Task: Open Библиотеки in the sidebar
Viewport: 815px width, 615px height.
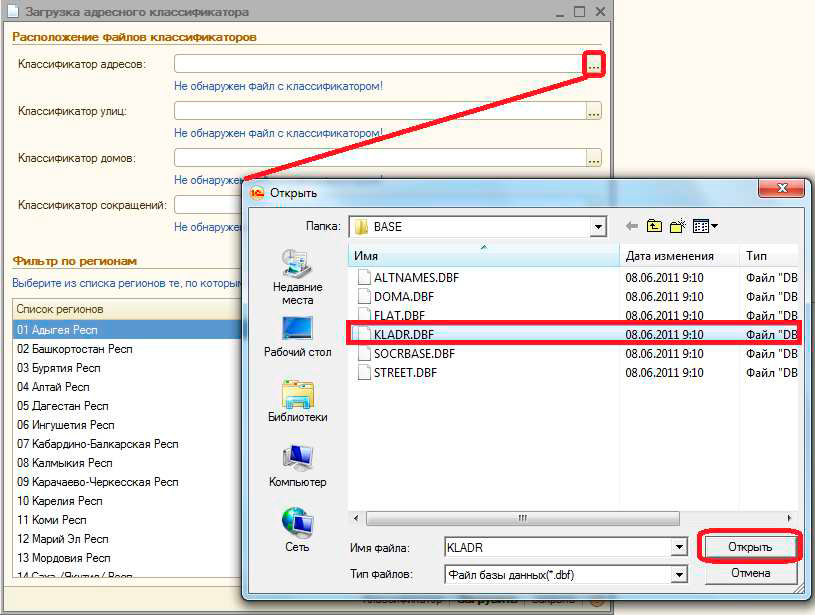Action: pos(297,402)
